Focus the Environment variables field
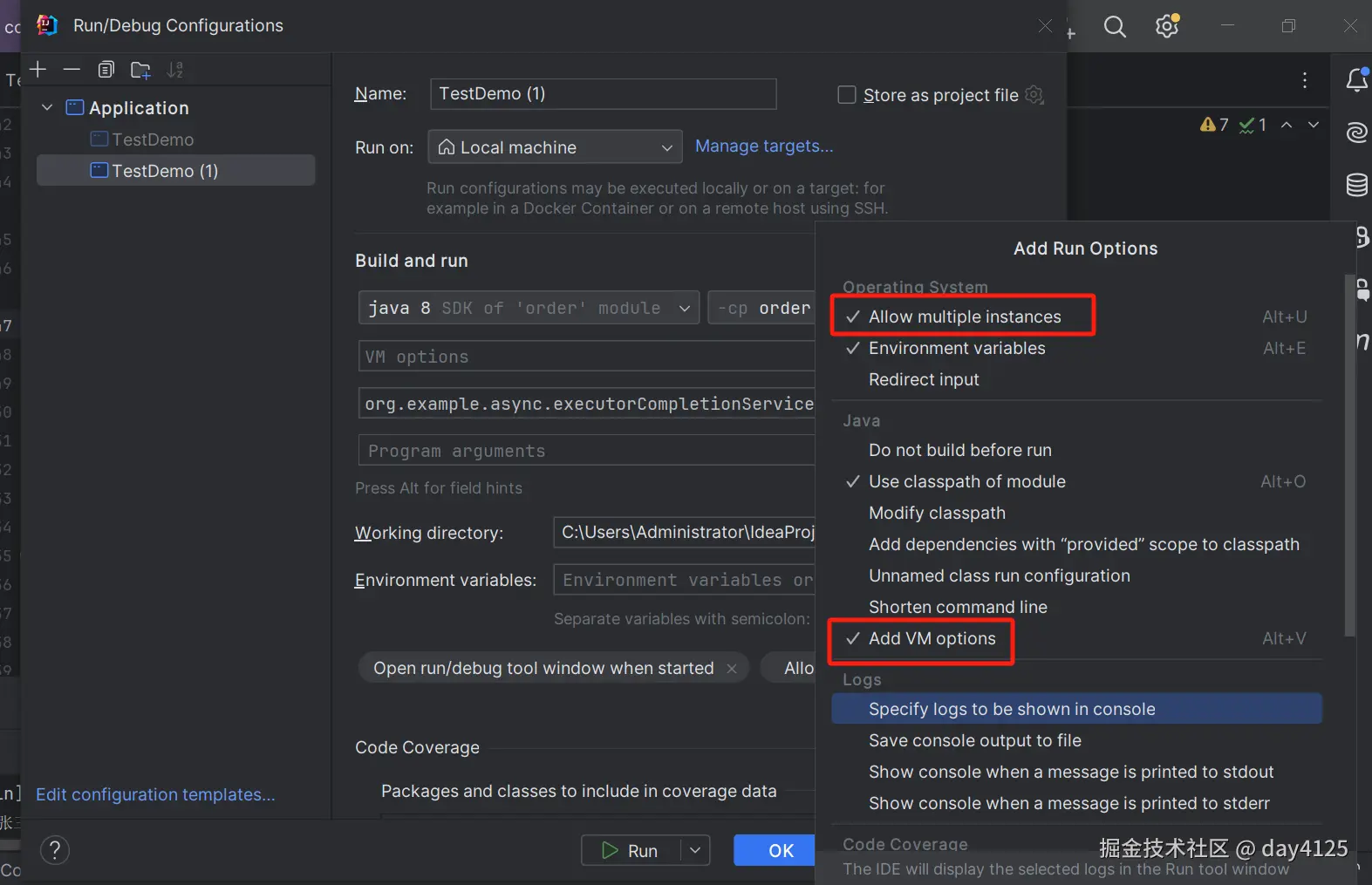1372x885 pixels. [x=684, y=580]
